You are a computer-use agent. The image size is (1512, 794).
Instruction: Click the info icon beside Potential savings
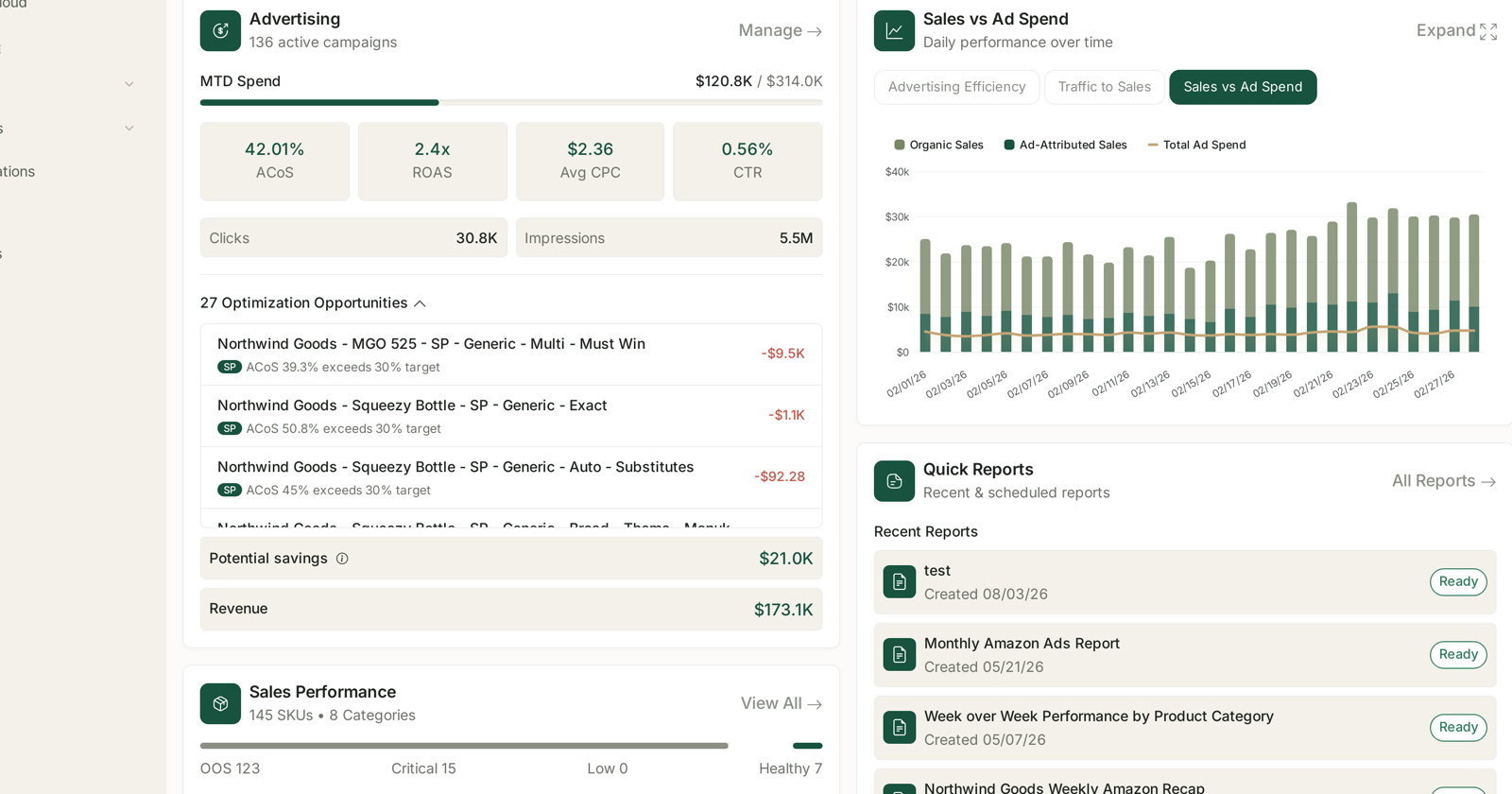pyautogui.click(x=342, y=559)
